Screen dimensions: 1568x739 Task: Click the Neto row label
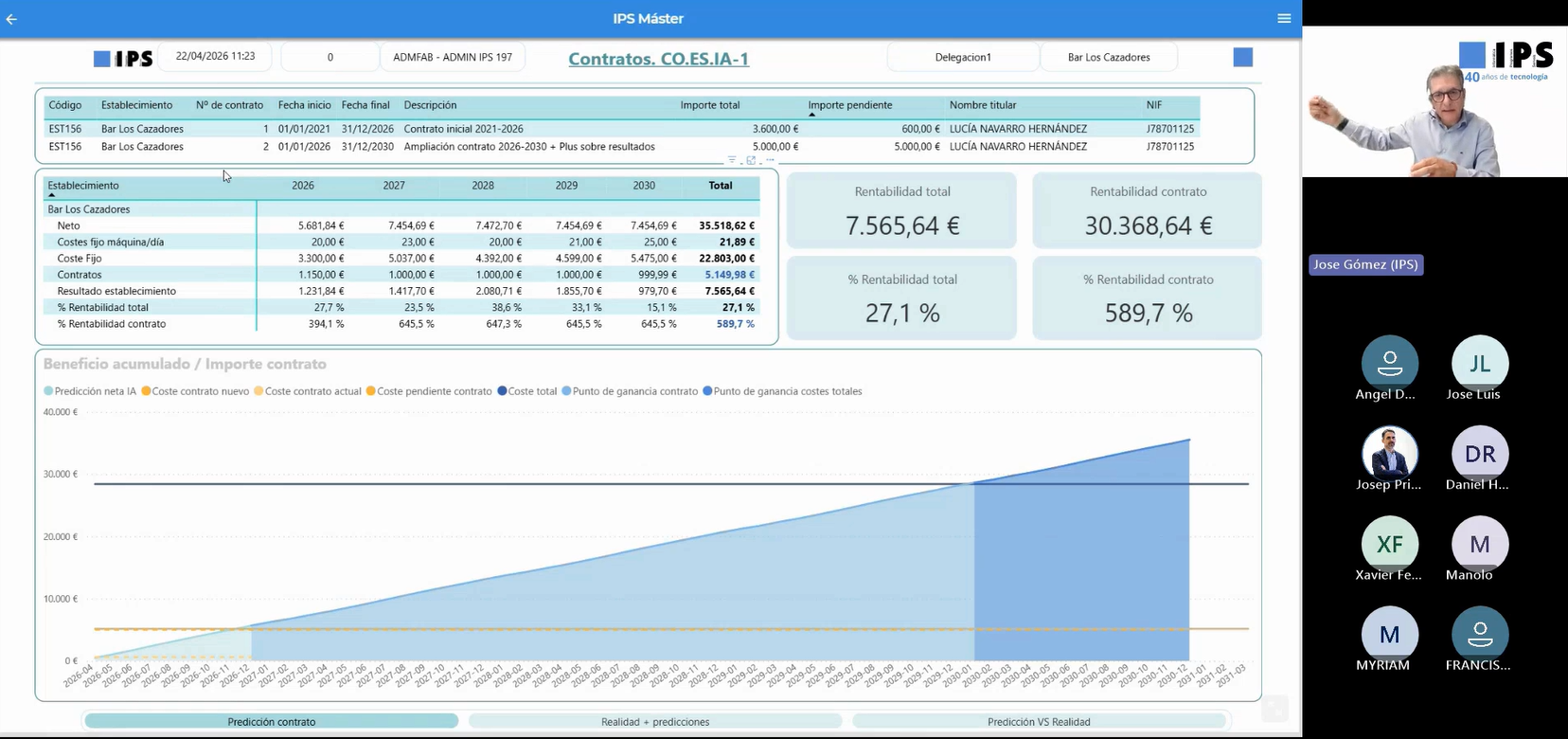tap(68, 225)
